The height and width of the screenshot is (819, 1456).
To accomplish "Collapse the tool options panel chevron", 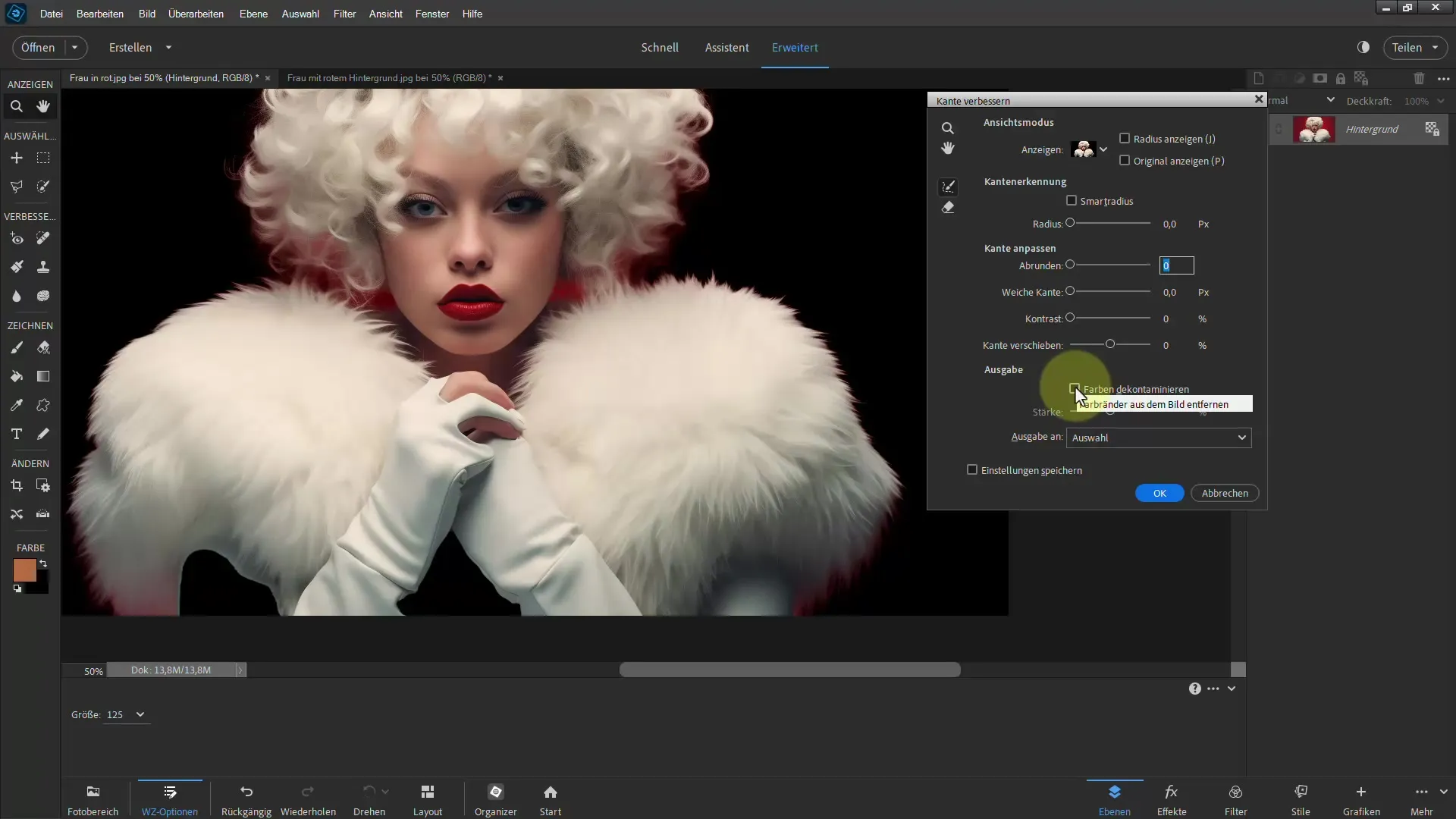I will pos(1232,689).
